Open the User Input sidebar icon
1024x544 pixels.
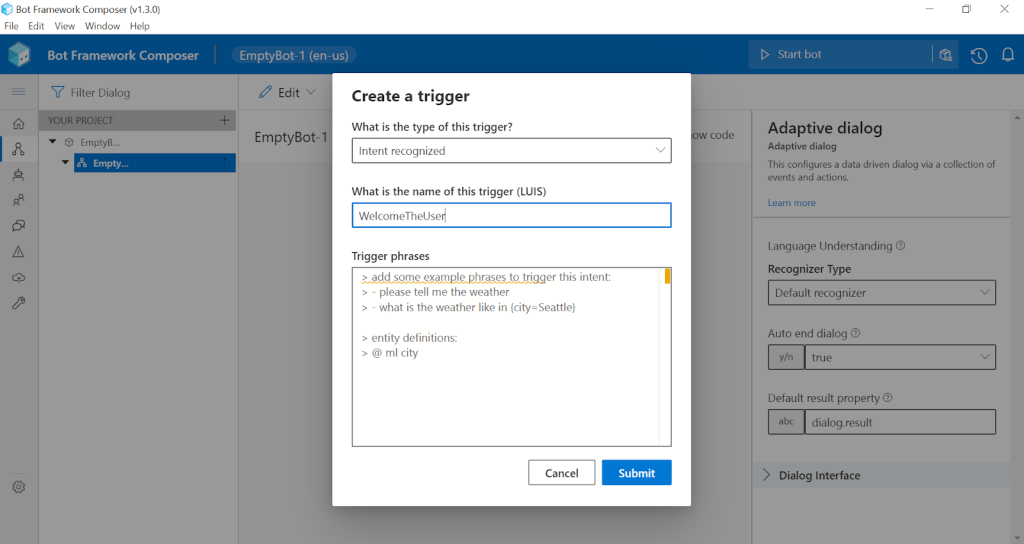(18, 200)
